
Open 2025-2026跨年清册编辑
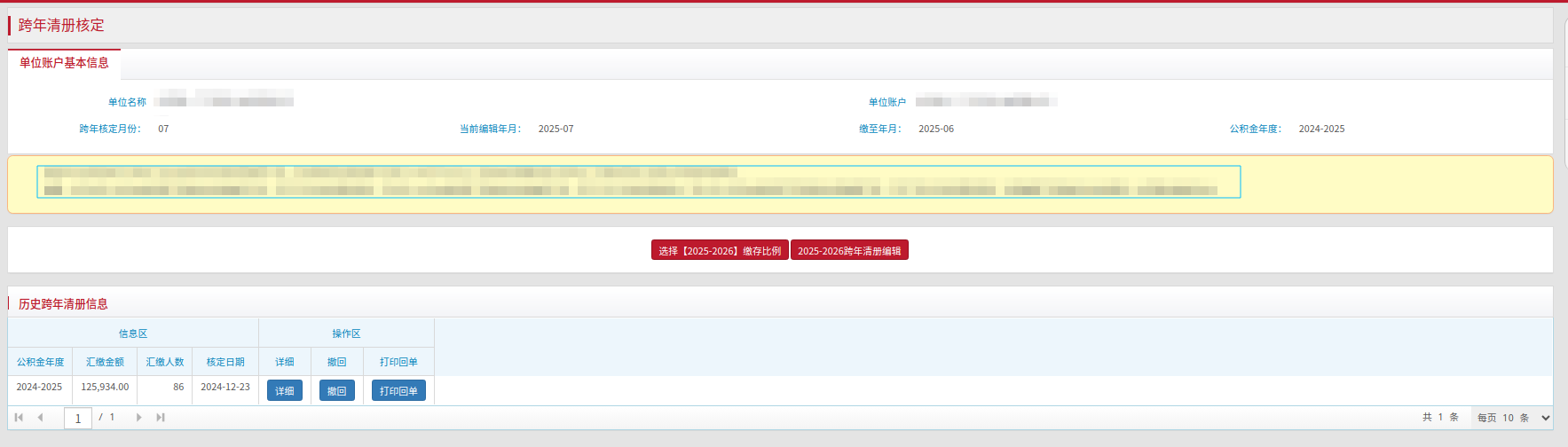(x=849, y=251)
